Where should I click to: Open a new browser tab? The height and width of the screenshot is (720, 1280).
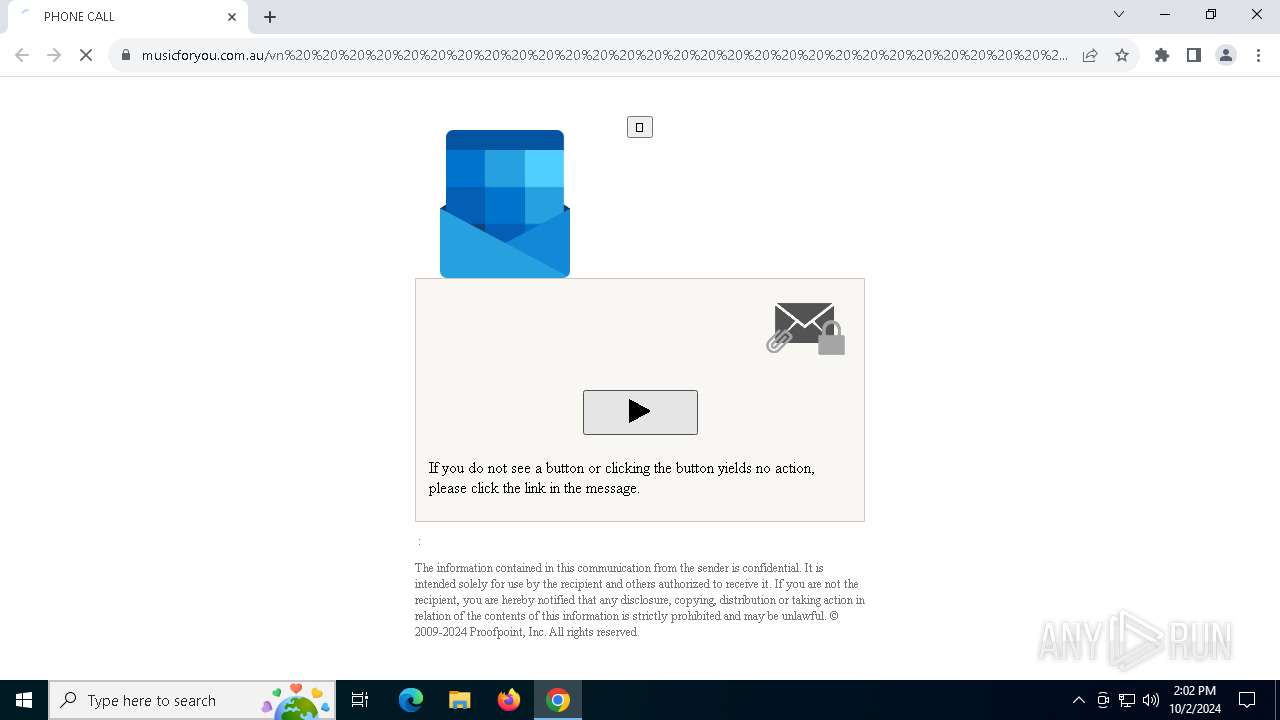coord(270,17)
